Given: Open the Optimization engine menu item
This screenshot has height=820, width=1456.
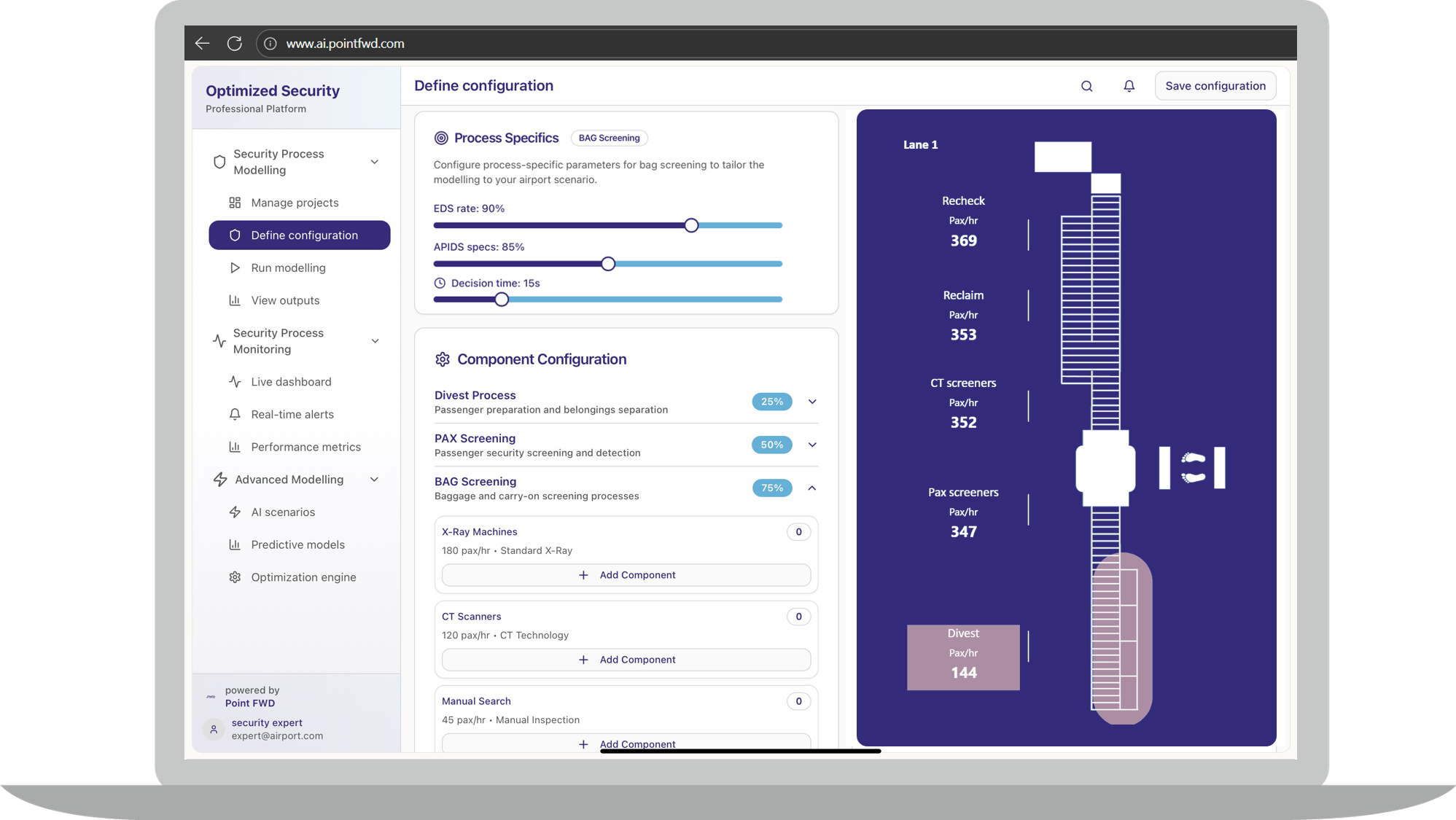Looking at the screenshot, I should tap(303, 577).
